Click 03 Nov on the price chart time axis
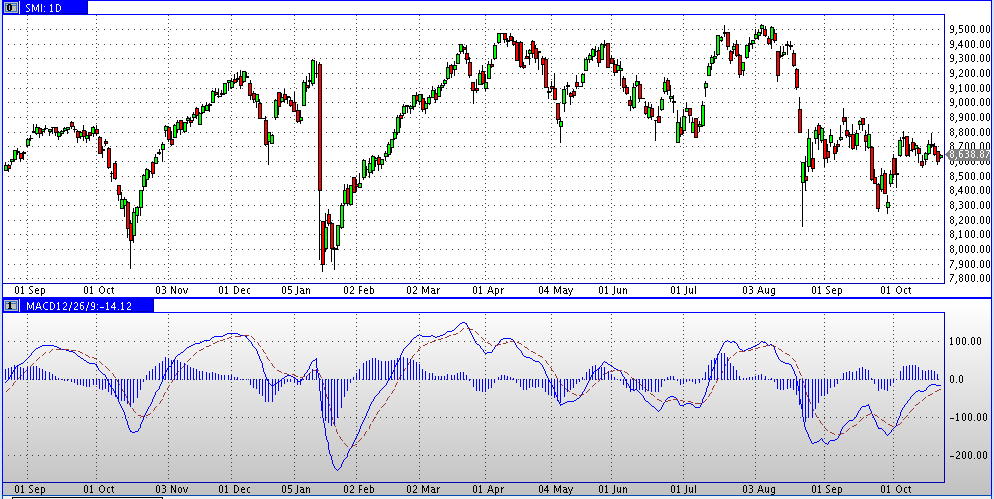The image size is (994, 499). click(172, 290)
